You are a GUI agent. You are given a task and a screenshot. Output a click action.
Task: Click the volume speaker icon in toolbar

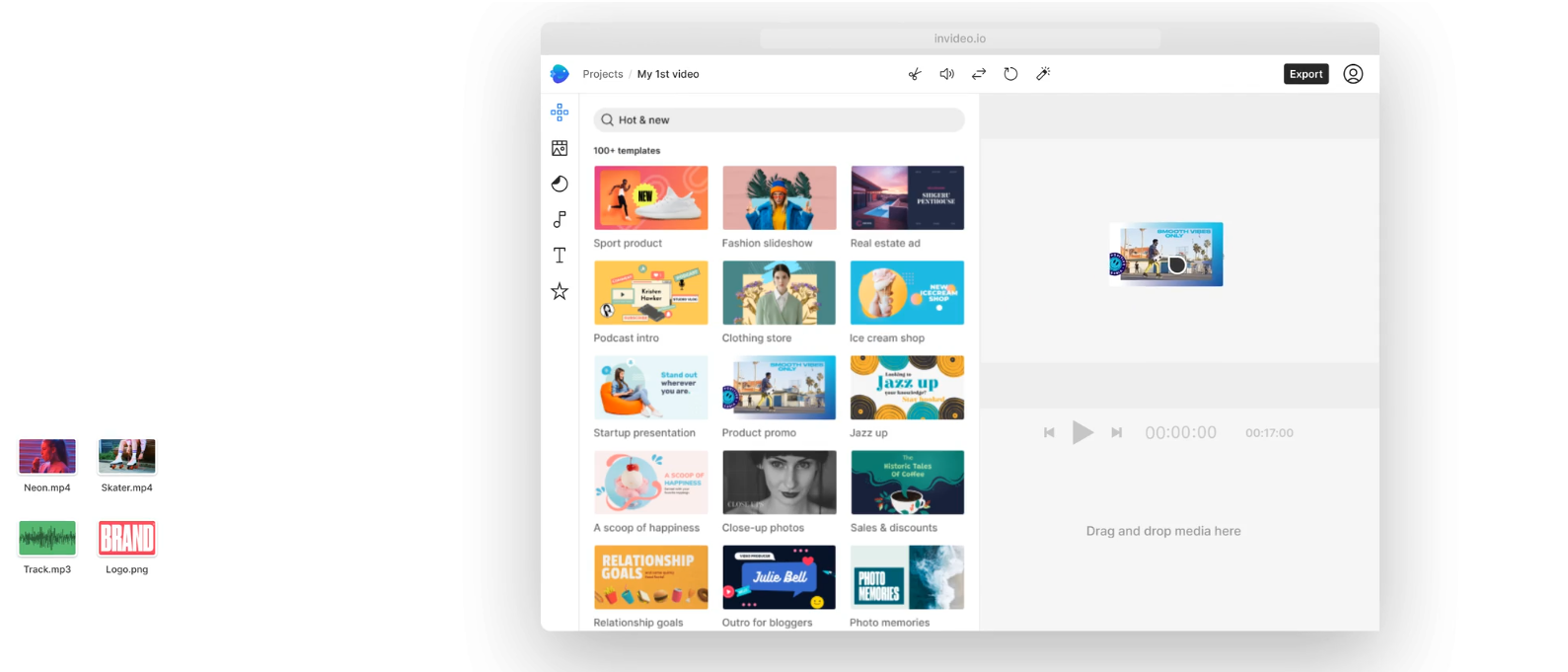[x=946, y=74]
